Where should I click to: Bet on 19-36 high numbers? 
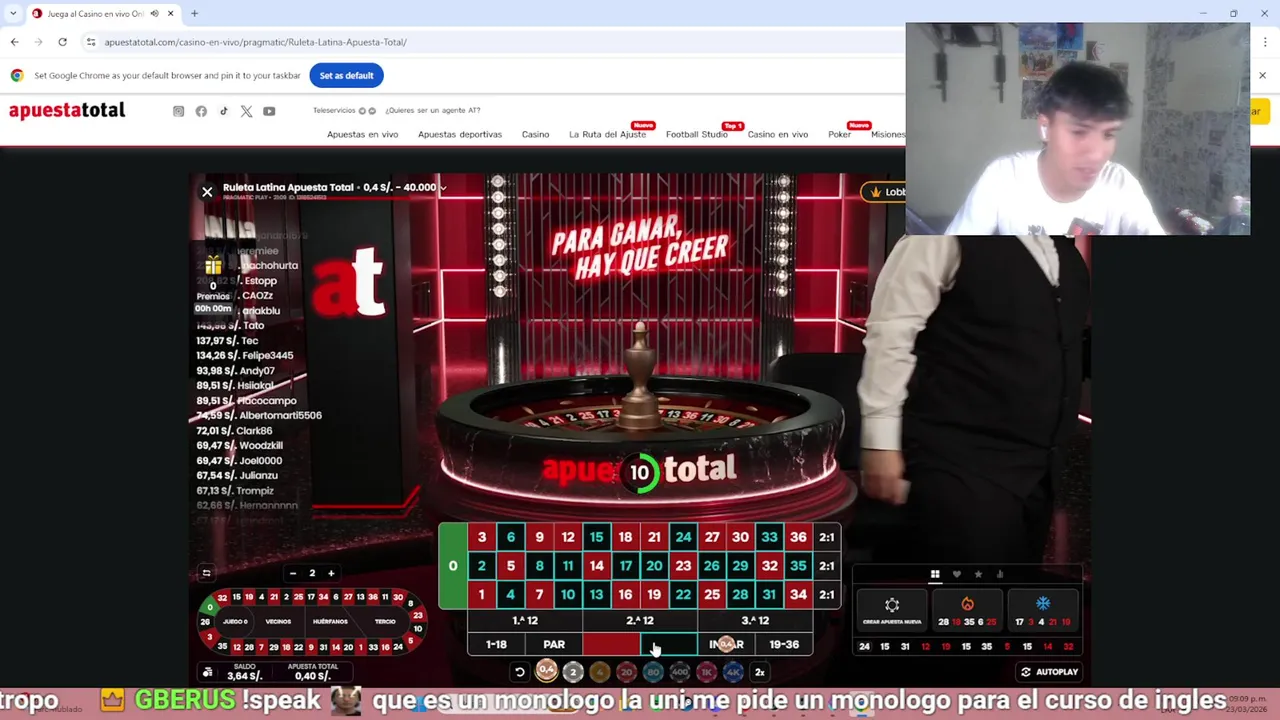[784, 645]
